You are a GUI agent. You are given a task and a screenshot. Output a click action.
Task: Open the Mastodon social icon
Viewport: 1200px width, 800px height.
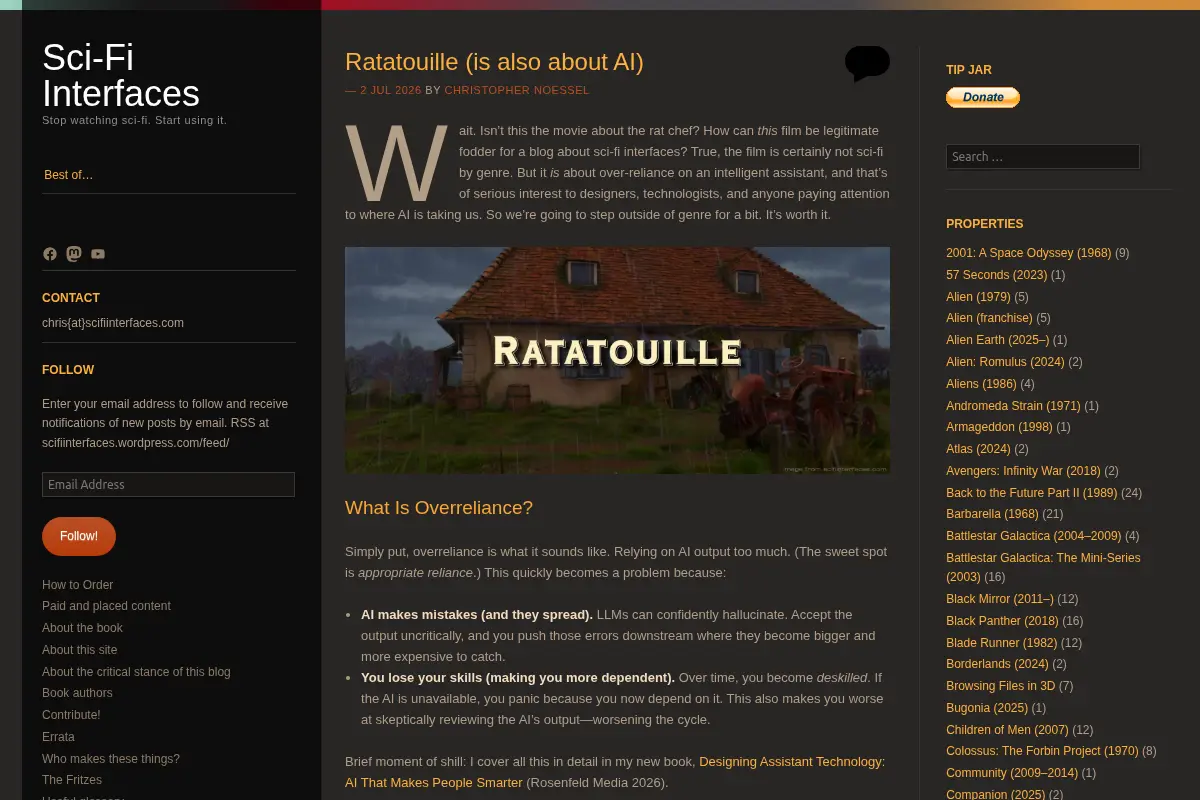[74, 254]
